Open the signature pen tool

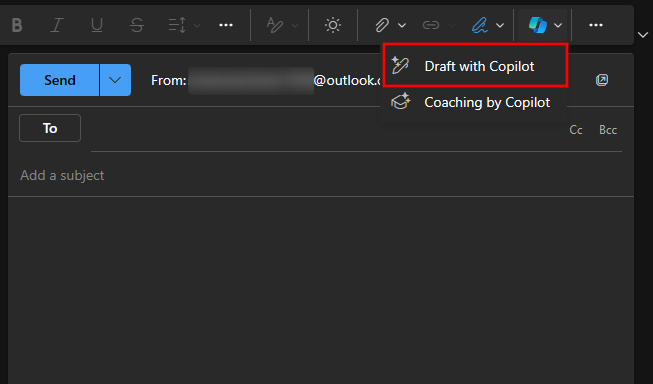pyautogui.click(x=479, y=25)
